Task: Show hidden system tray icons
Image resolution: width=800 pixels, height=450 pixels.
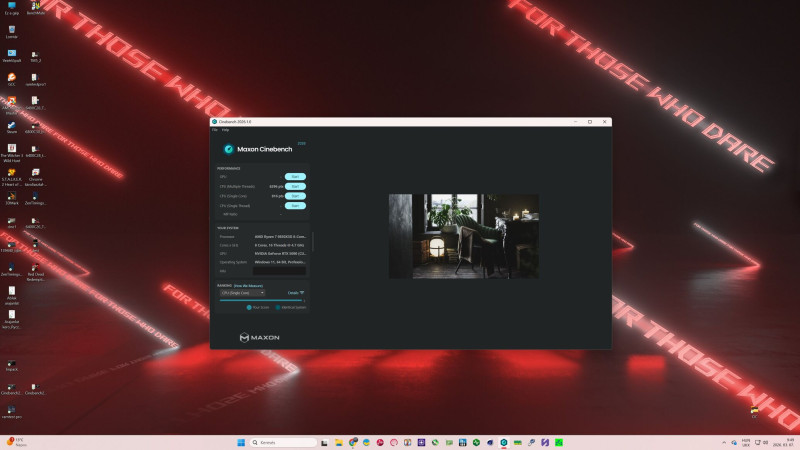Action: click(x=723, y=442)
